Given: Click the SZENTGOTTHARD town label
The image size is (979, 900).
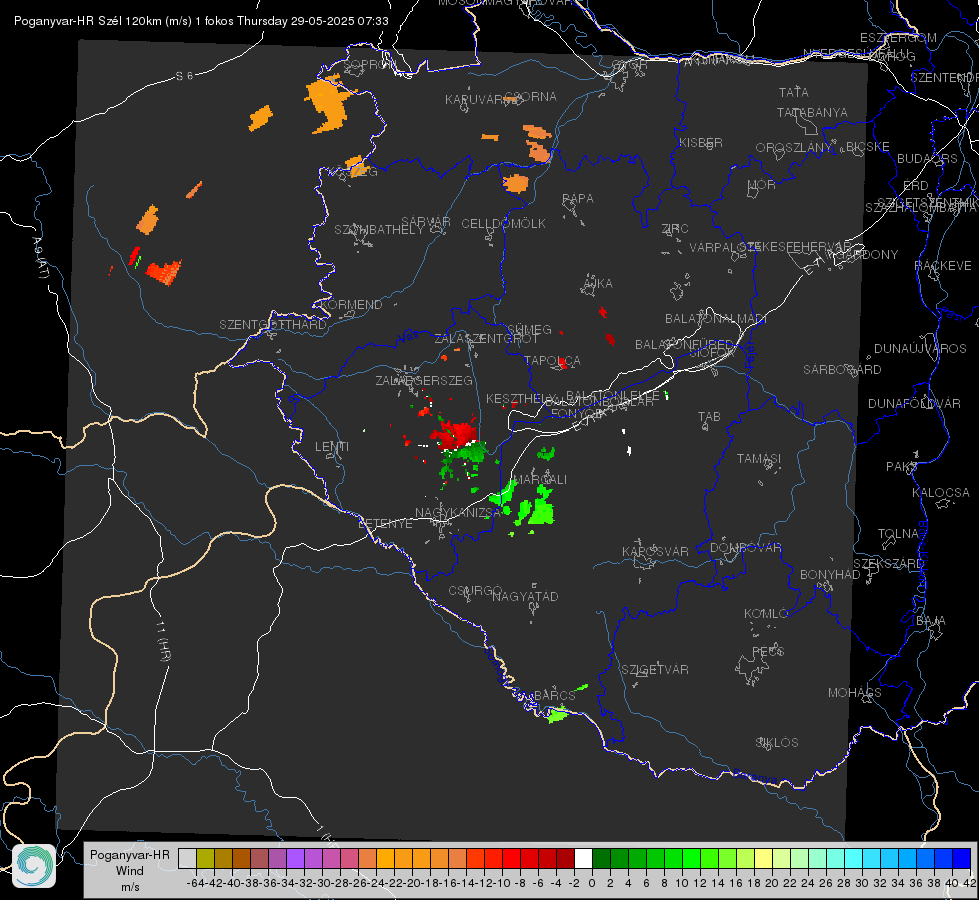Looking at the screenshot, I should click(x=273, y=325).
